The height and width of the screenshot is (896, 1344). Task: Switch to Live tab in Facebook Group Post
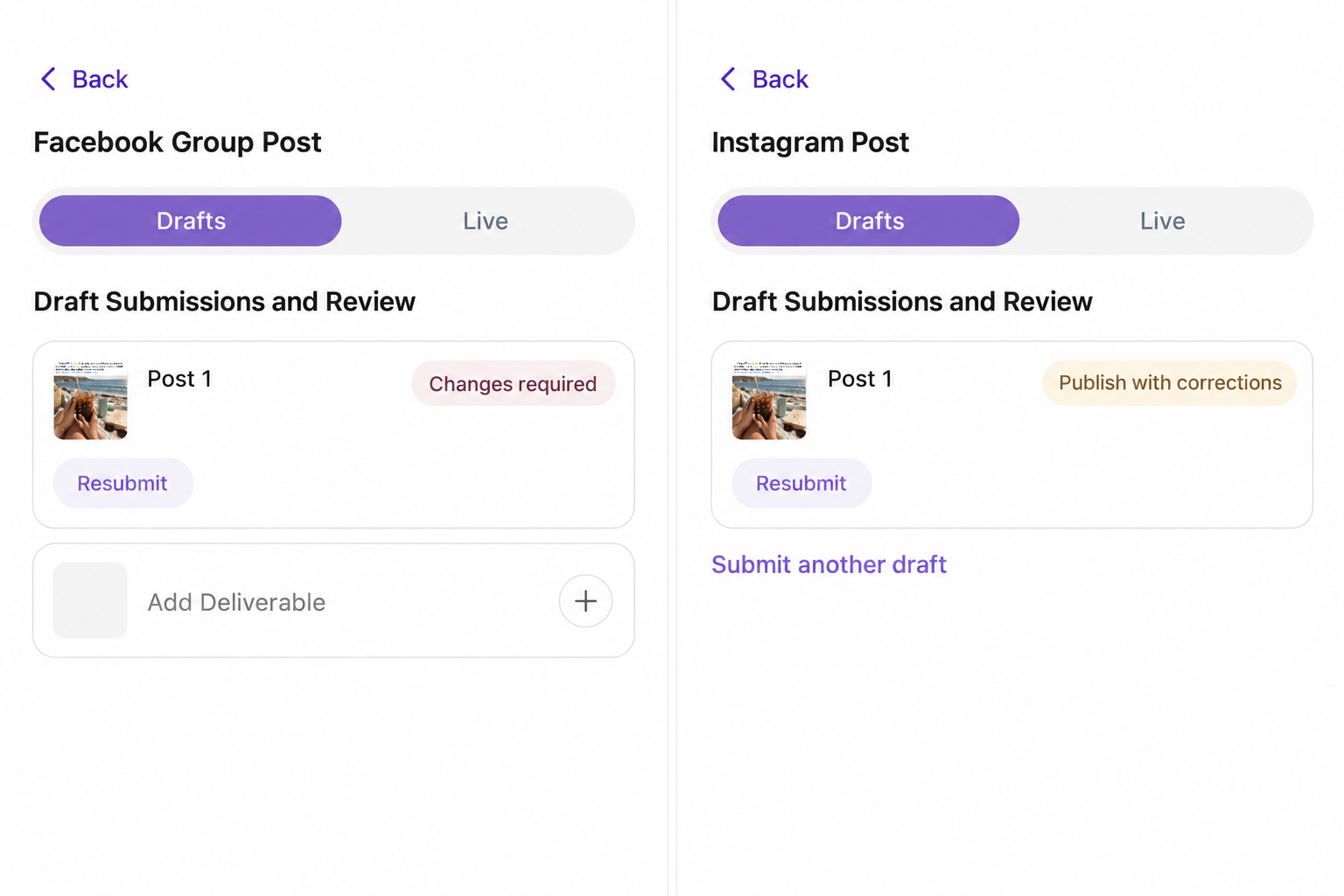tap(486, 220)
